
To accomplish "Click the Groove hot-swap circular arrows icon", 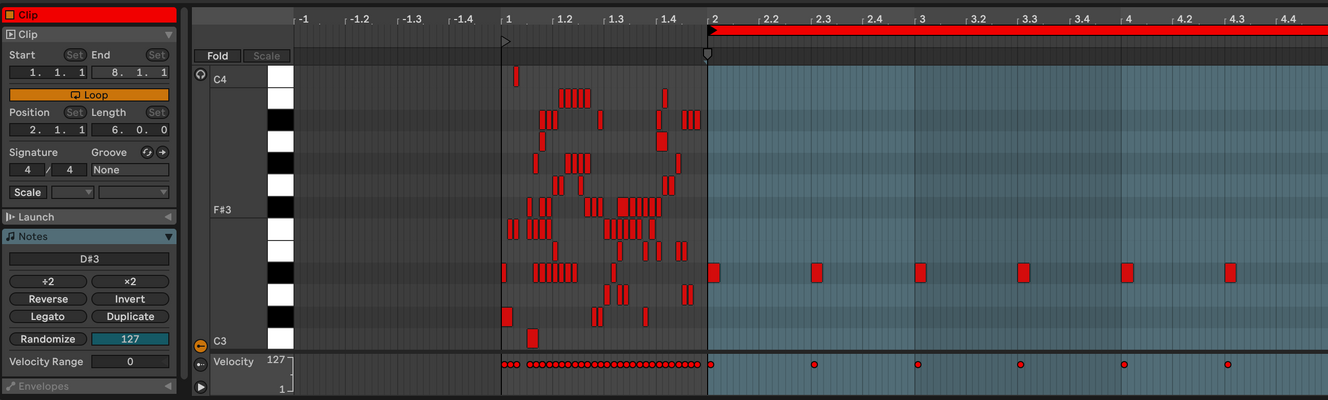I will pyautogui.click(x=147, y=152).
